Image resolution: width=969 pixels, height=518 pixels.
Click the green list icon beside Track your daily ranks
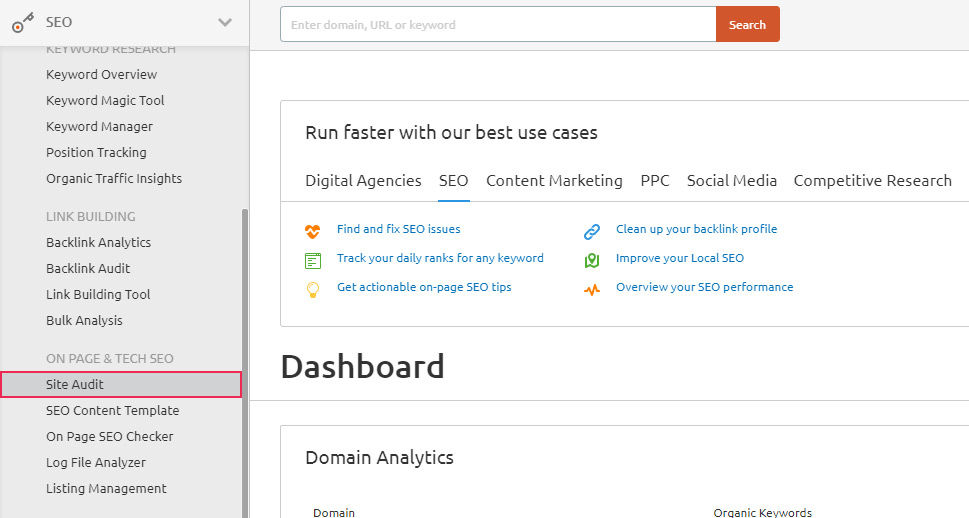pyautogui.click(x=313, y=261)
